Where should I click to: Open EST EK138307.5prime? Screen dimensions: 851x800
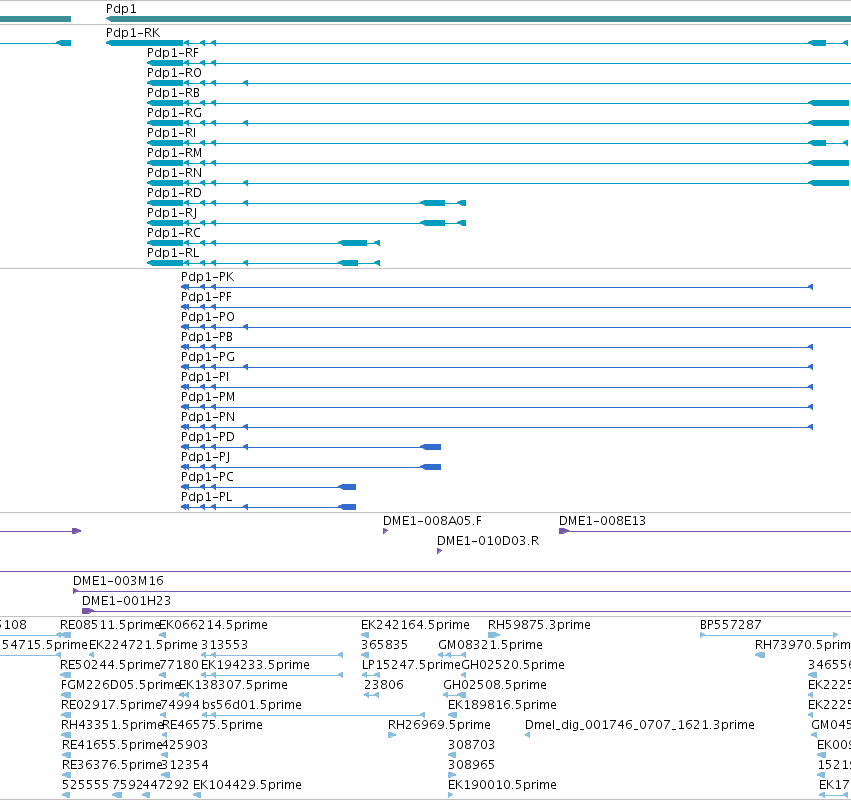[x=233, y=685]
